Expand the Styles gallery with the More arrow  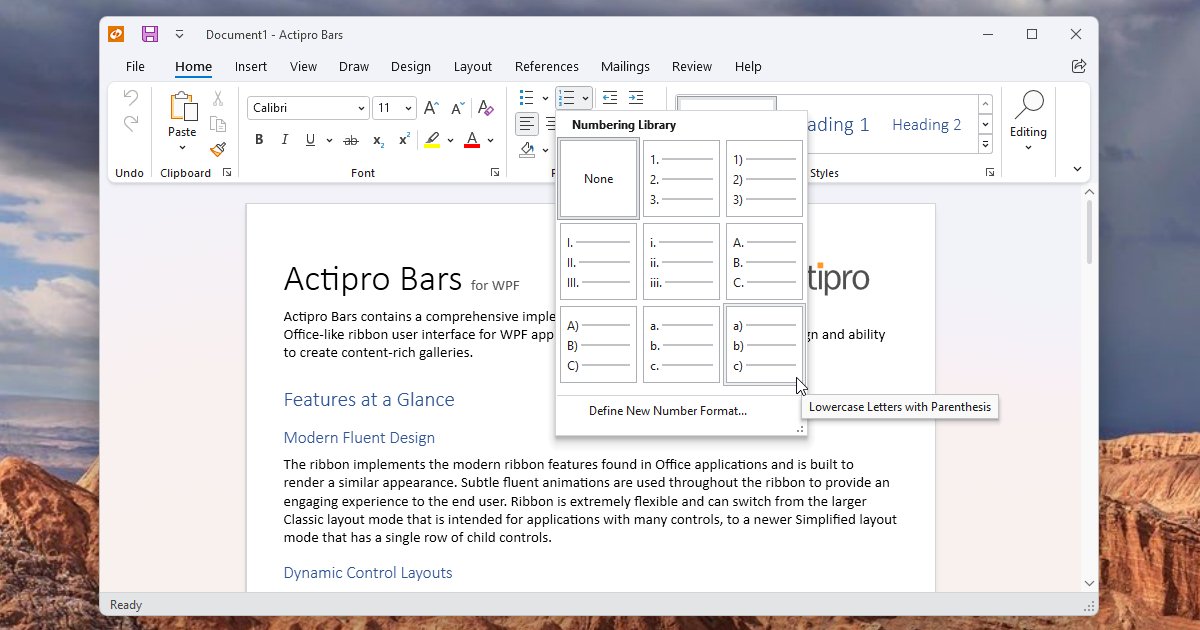[x=985, y=144]
